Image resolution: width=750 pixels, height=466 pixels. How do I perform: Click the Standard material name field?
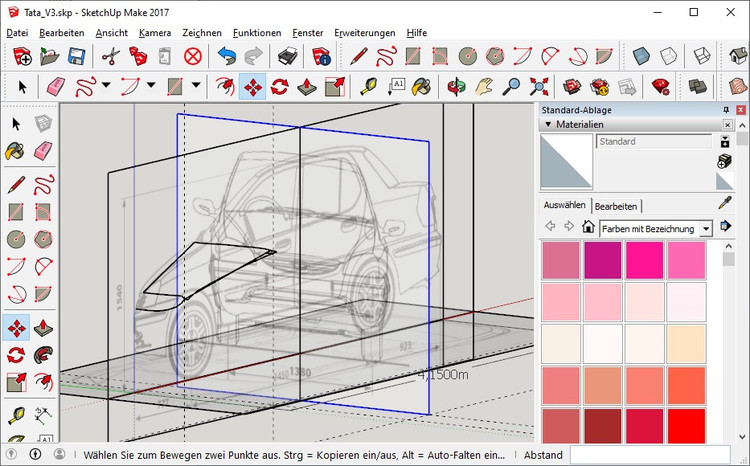pyautogui.click(x=654, y=142)
